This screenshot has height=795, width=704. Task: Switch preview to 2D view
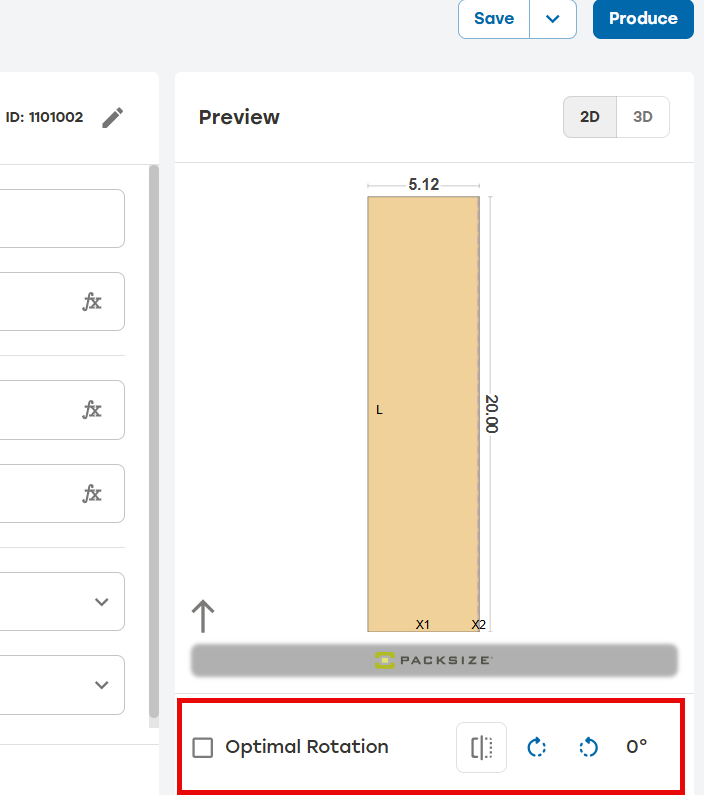tap(590, 117)
